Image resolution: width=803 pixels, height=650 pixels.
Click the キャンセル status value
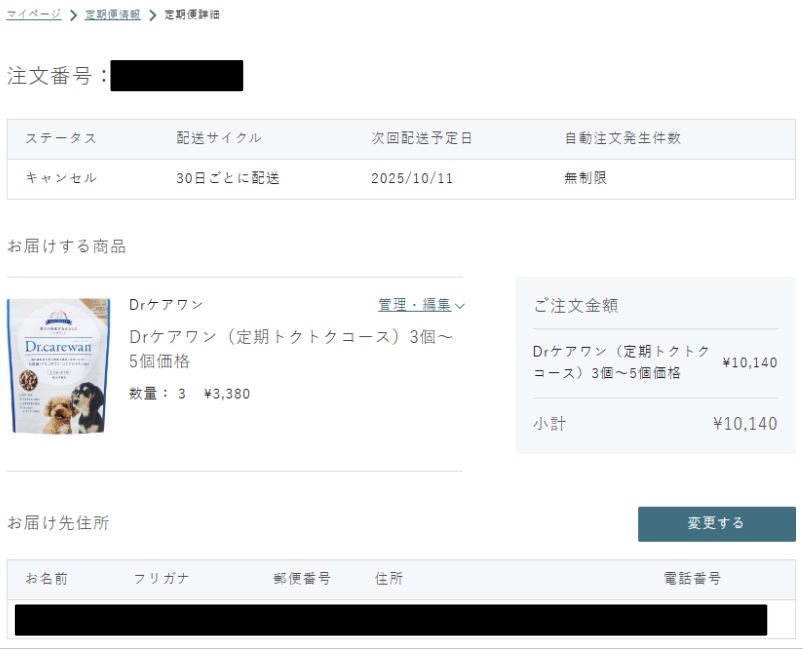click(61, 178)
